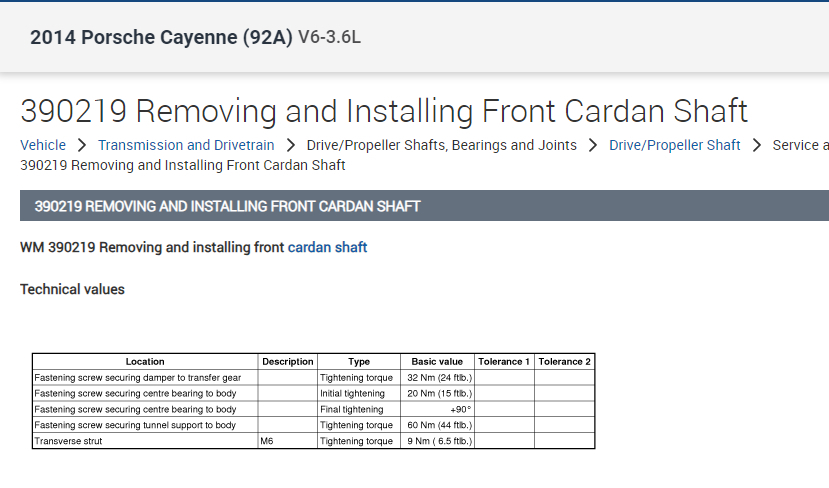Click the M6 description cell
The image size is (829, 488).
tap(267, 441)
